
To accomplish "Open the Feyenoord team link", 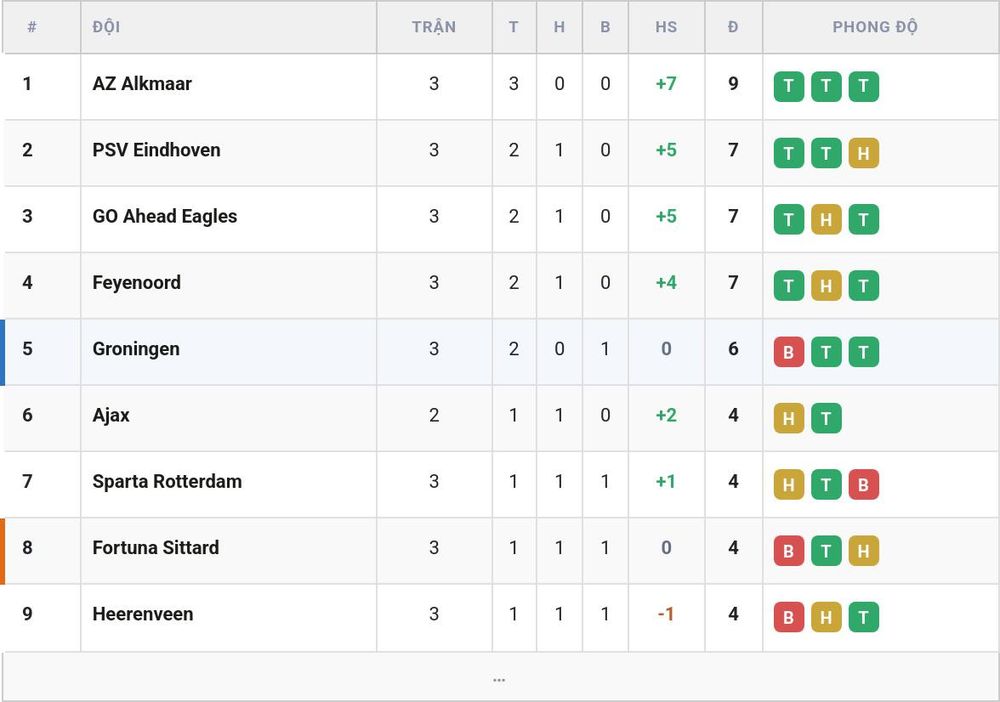I will click(x=136, y=282).
